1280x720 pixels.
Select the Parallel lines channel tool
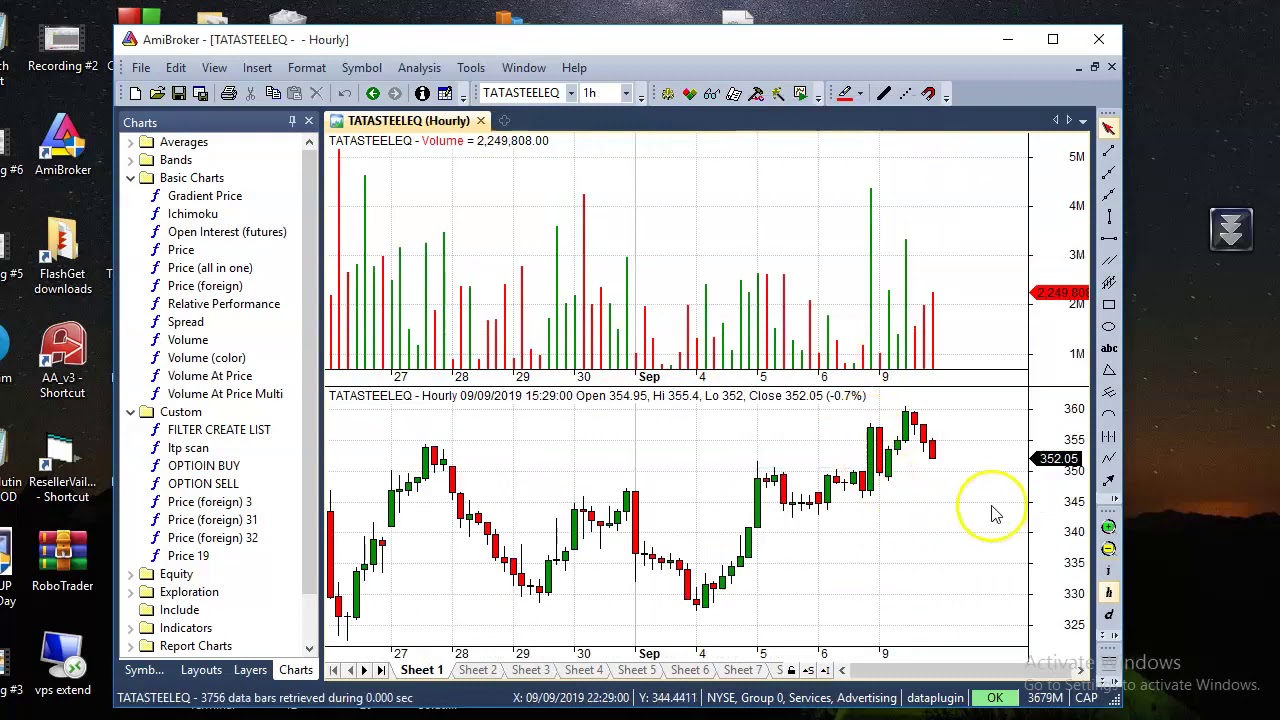[x=1109, y=260]
